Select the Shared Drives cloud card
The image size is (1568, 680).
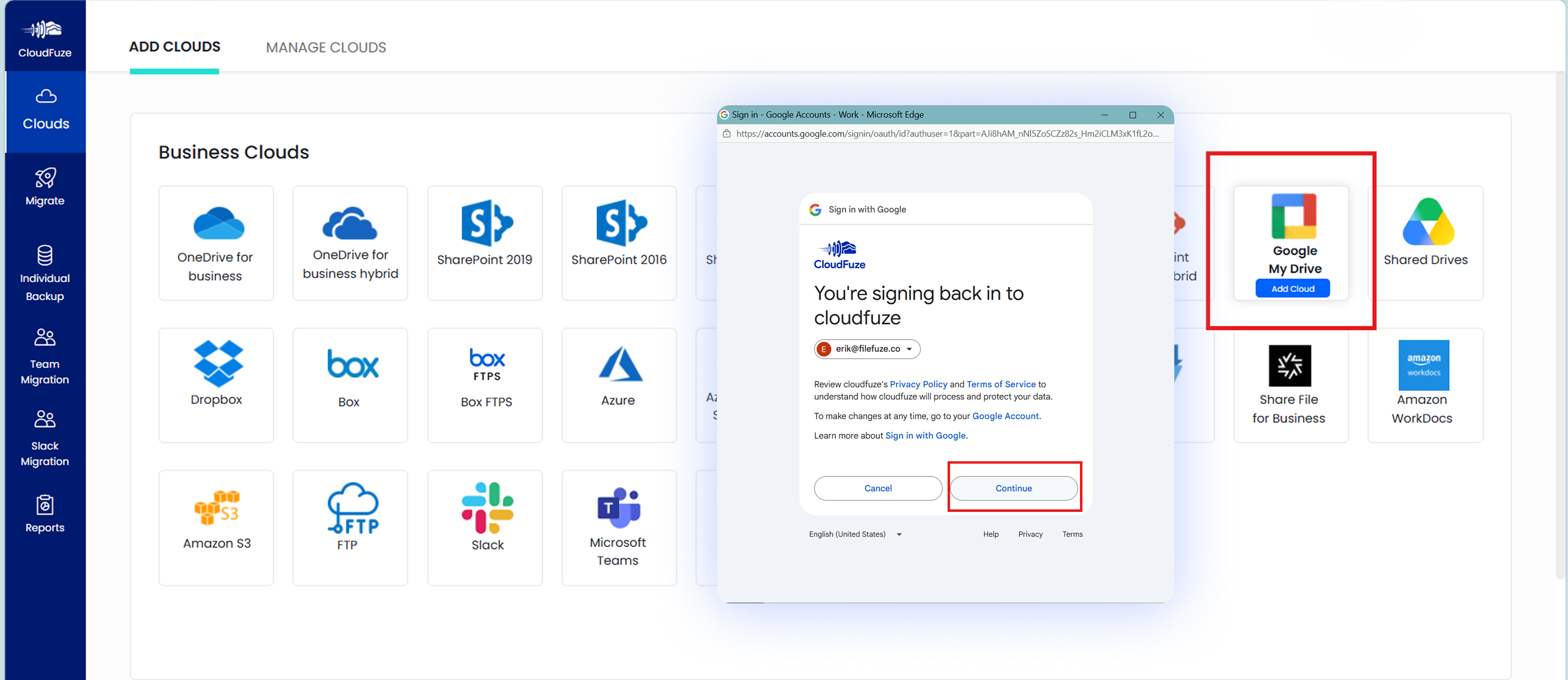tap(1426, 243)
